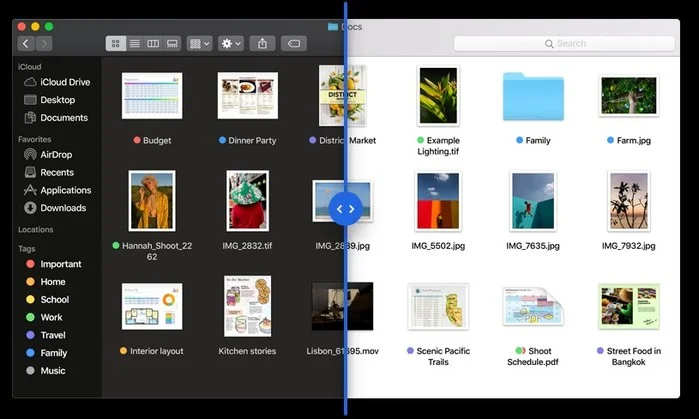
Task: Select the Kitchen stories document
Action: point(247,306)
